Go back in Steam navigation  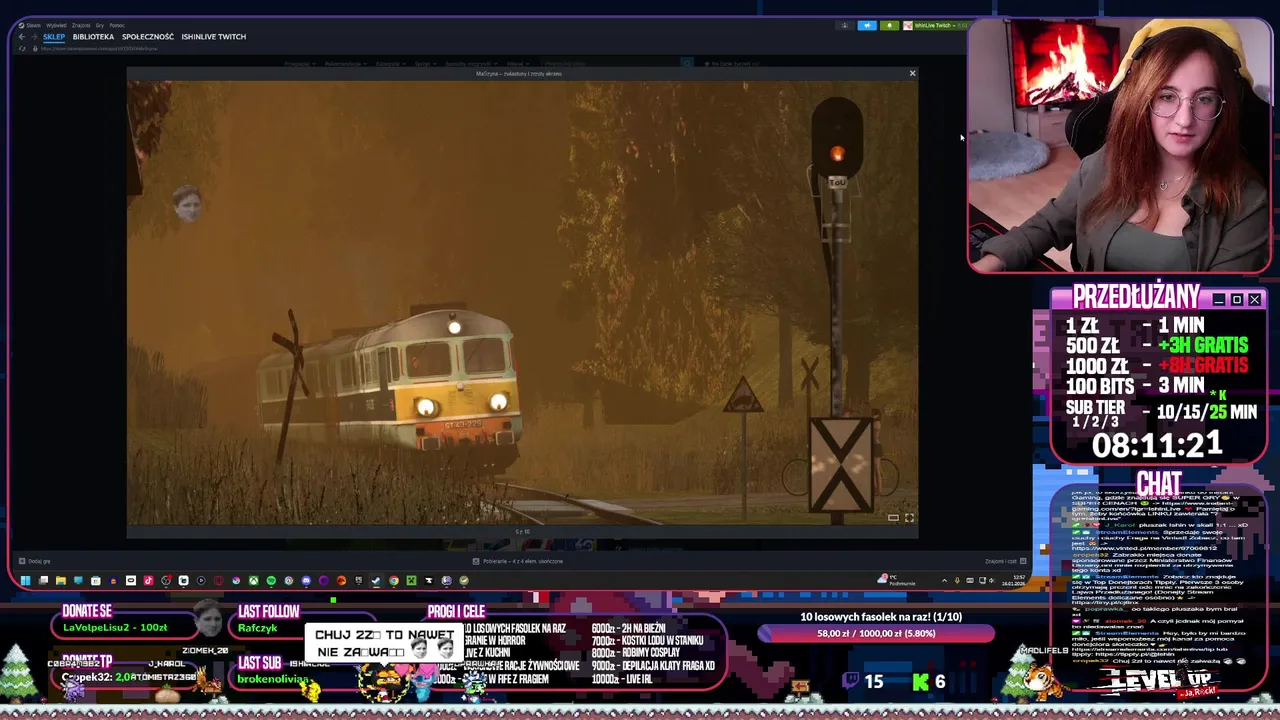[22, 37]
